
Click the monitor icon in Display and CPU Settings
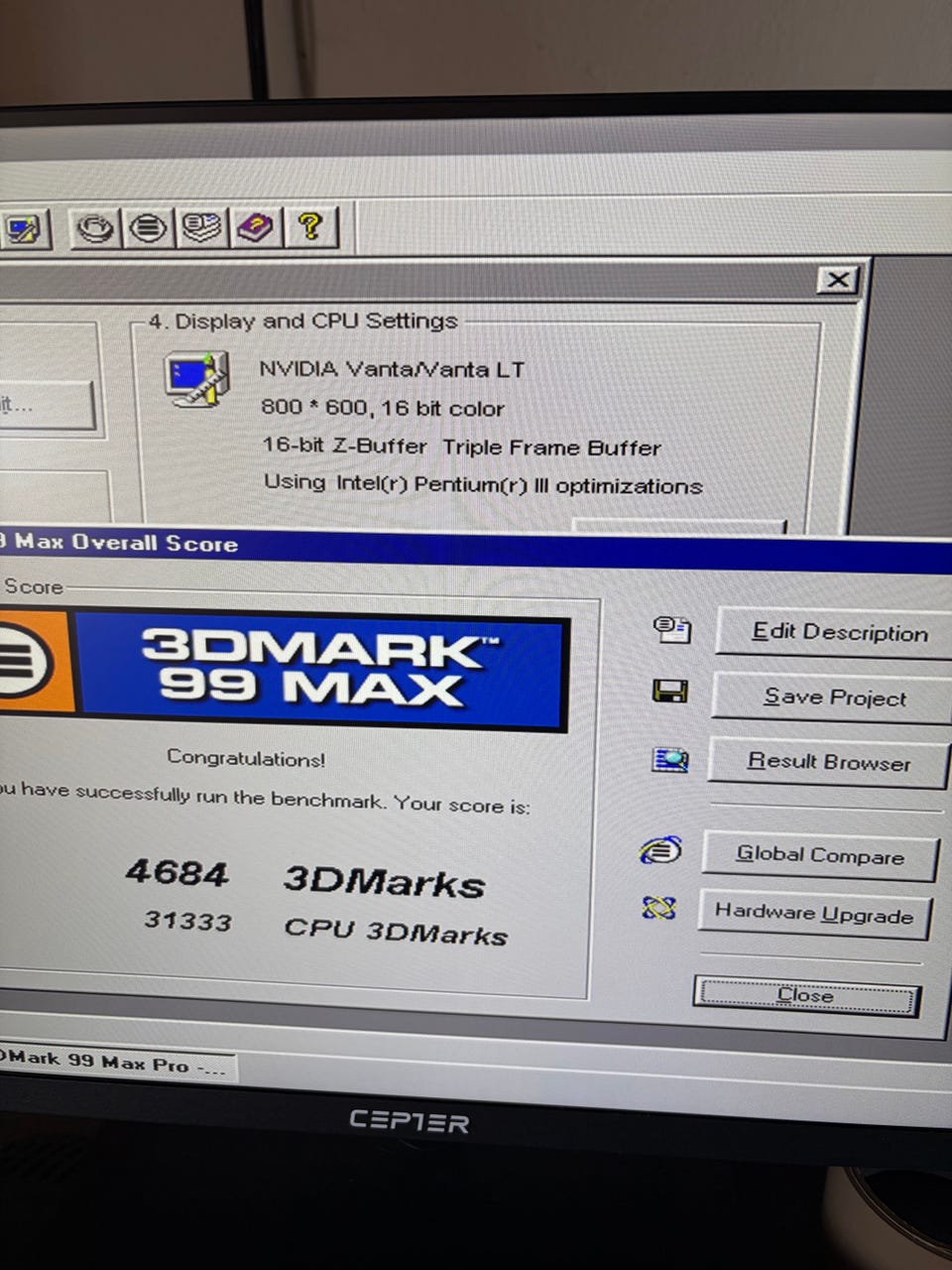pos(198,379)
